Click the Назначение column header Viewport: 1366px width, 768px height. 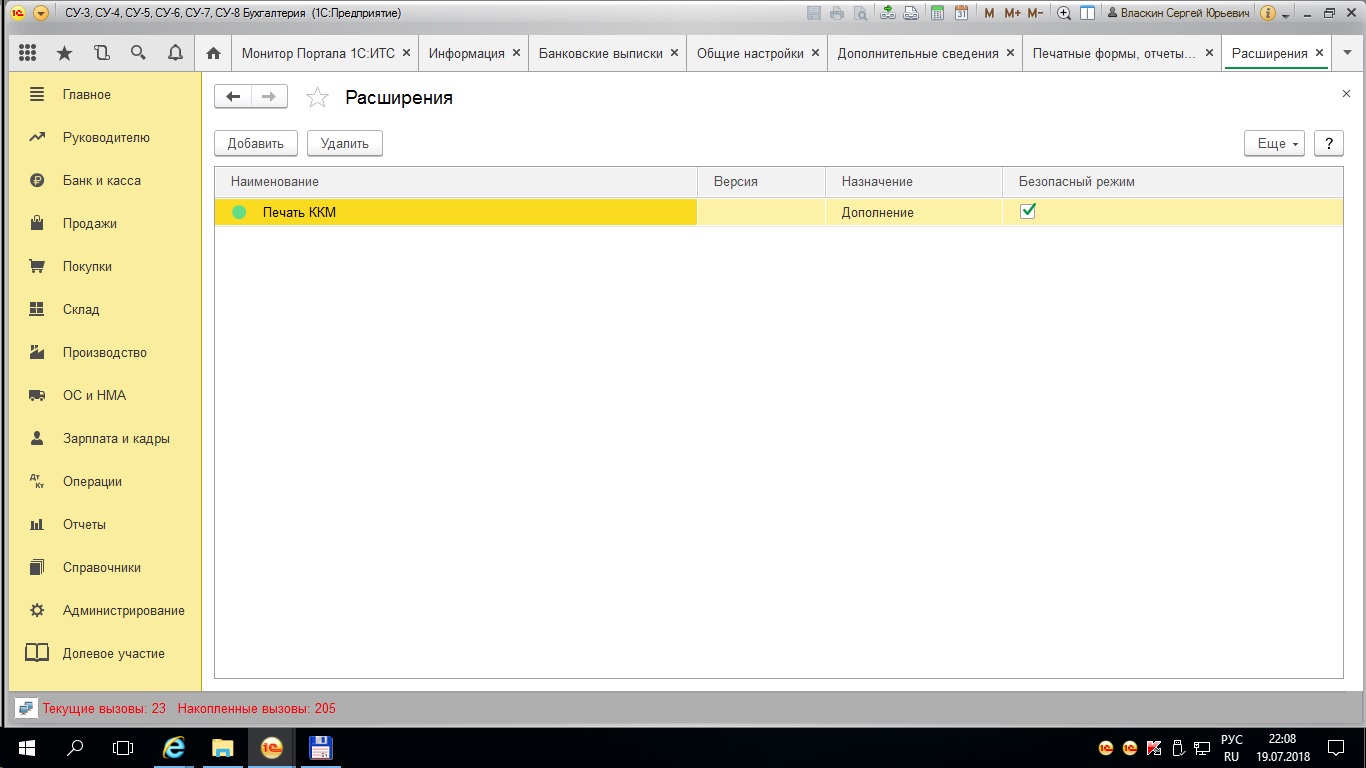point(914,181)
